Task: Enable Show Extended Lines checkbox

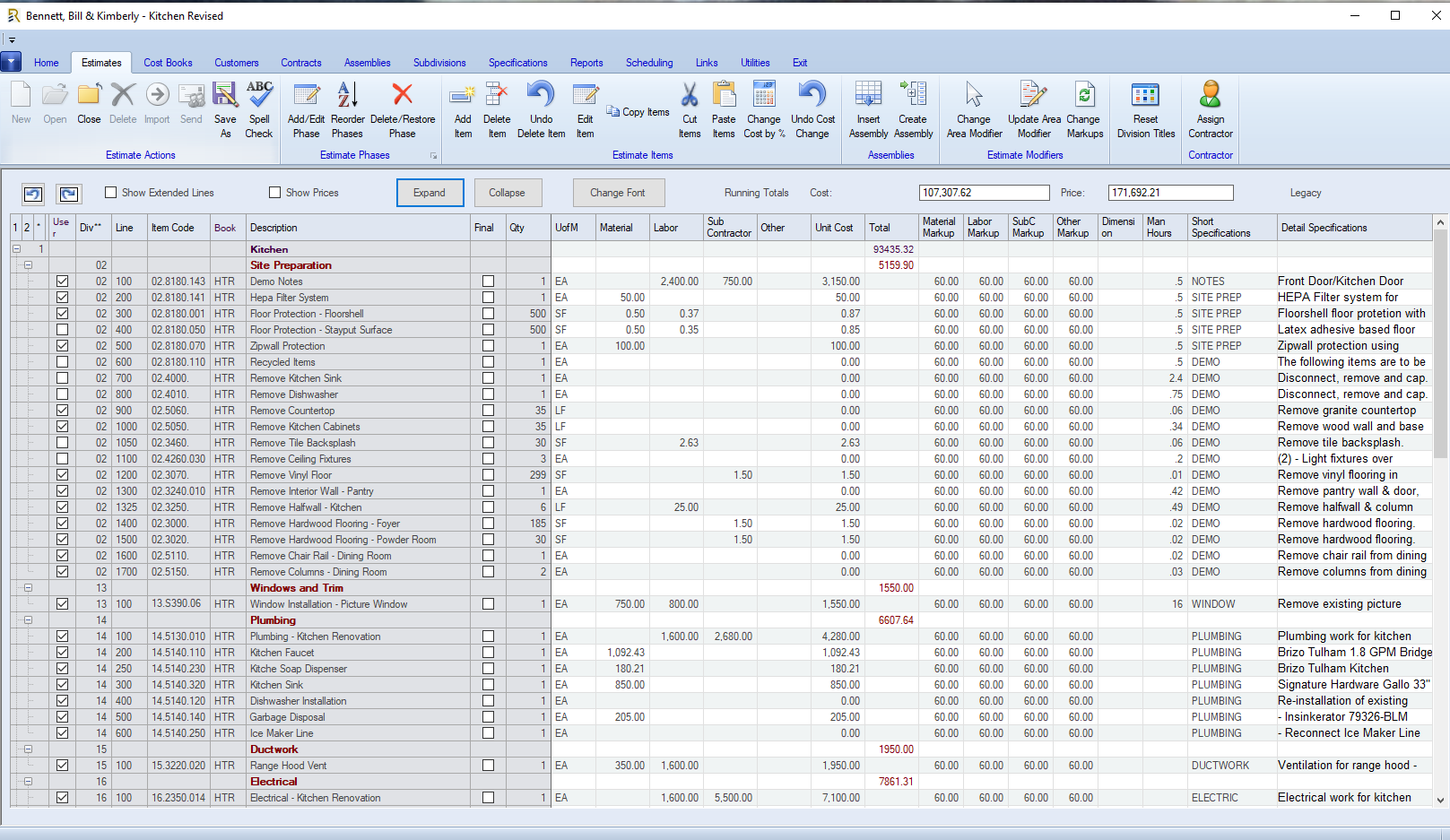Action: coord(111,193)
